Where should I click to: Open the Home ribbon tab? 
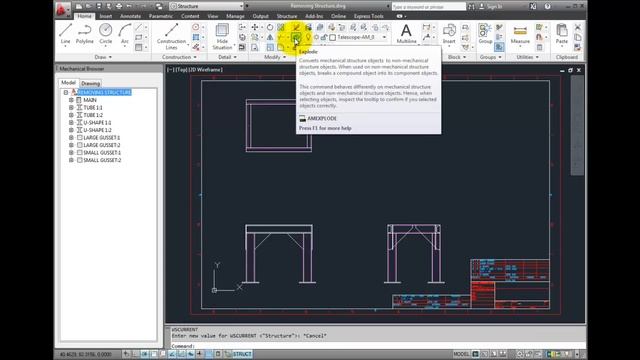click(84, 16)
